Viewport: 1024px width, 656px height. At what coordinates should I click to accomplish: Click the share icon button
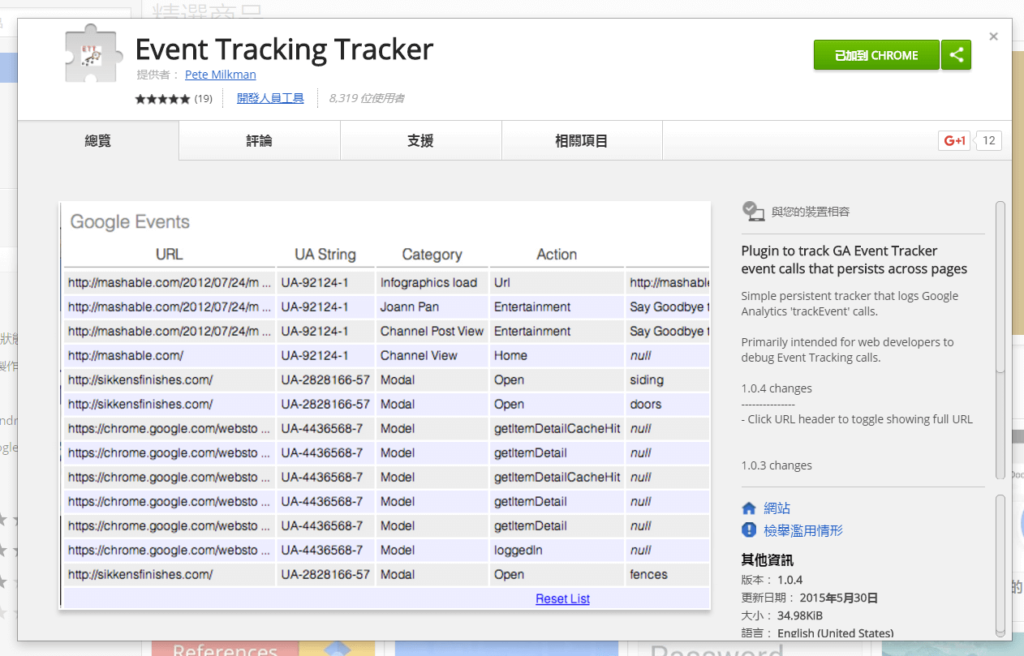(x=956, y=55)
